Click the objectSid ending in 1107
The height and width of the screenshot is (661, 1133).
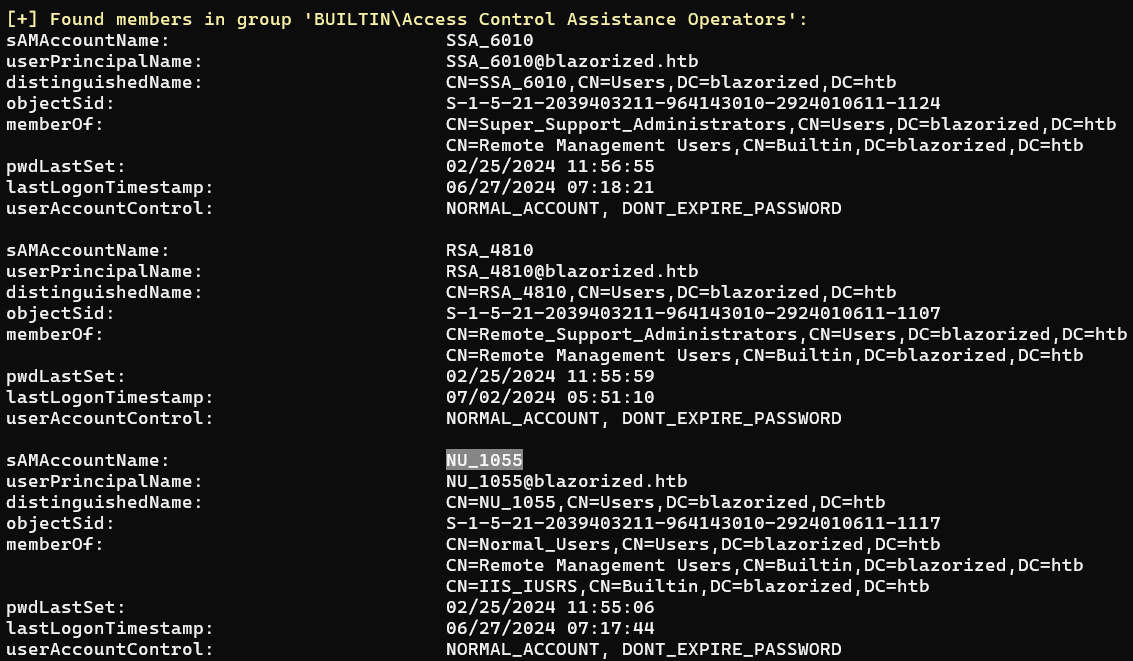[693, 313]
